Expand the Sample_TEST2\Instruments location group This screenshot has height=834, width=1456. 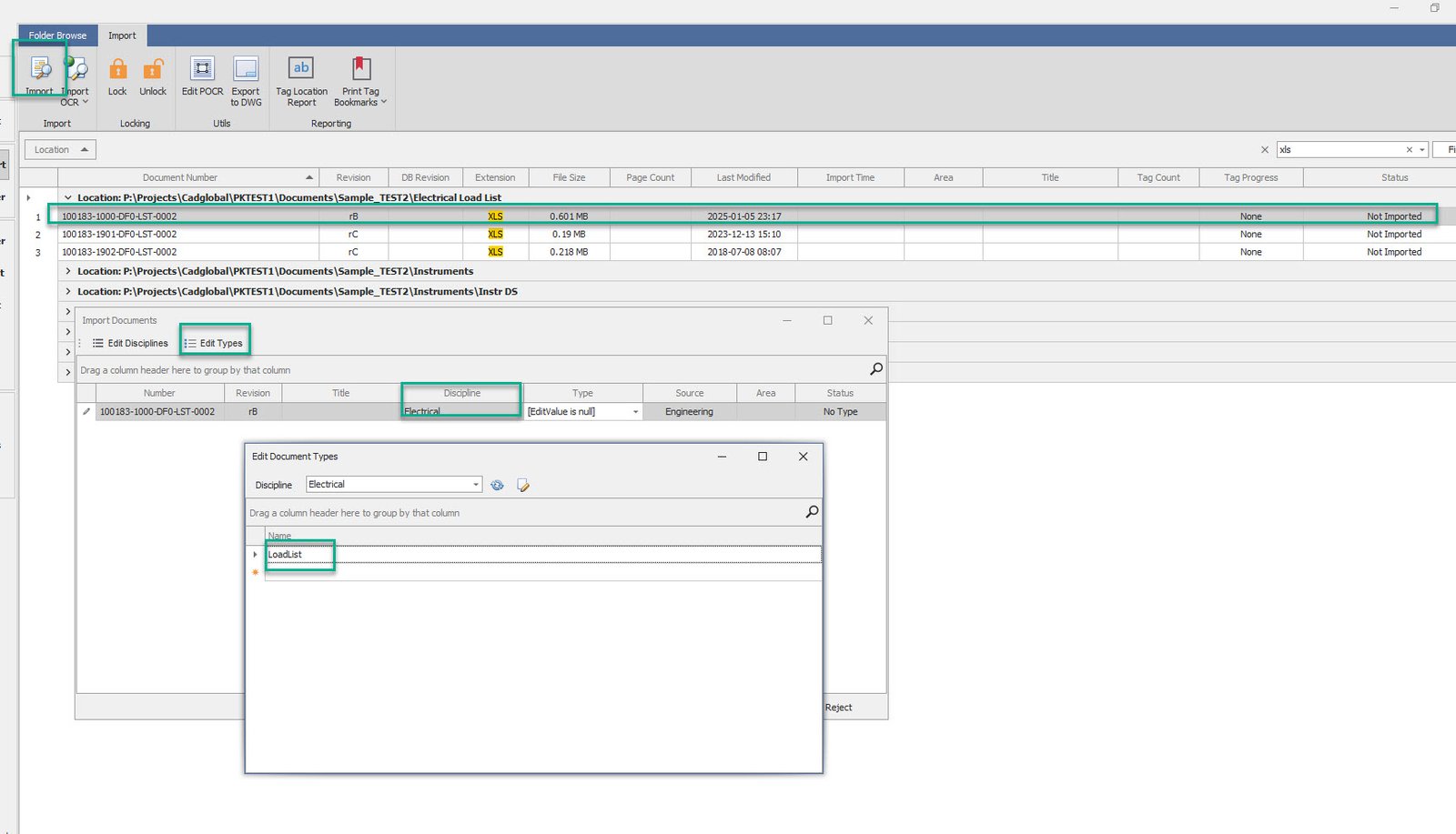68,271
